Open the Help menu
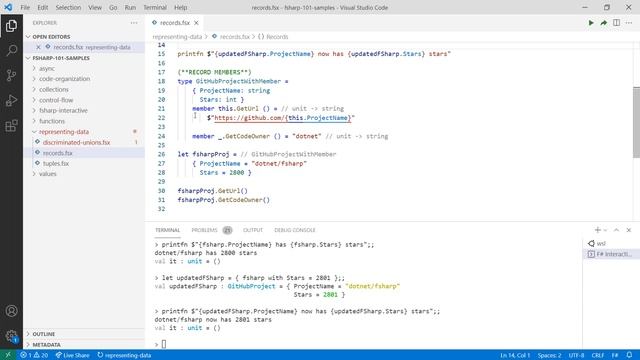Screen dimensions: 640x360 click(x=180, y=7)
